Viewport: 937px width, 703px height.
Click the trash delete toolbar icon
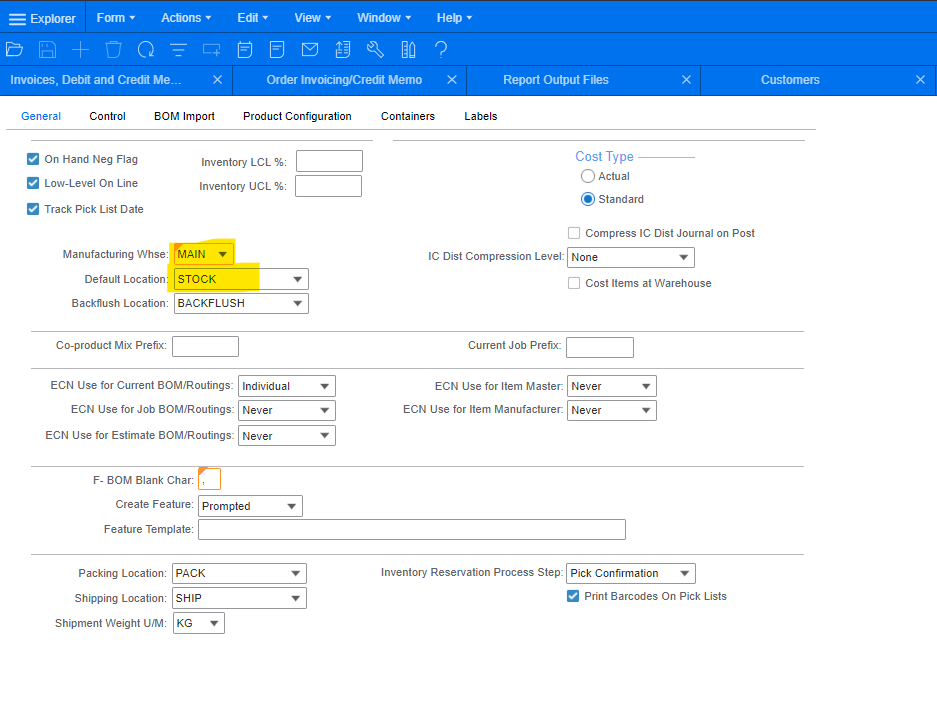(113, 49)
